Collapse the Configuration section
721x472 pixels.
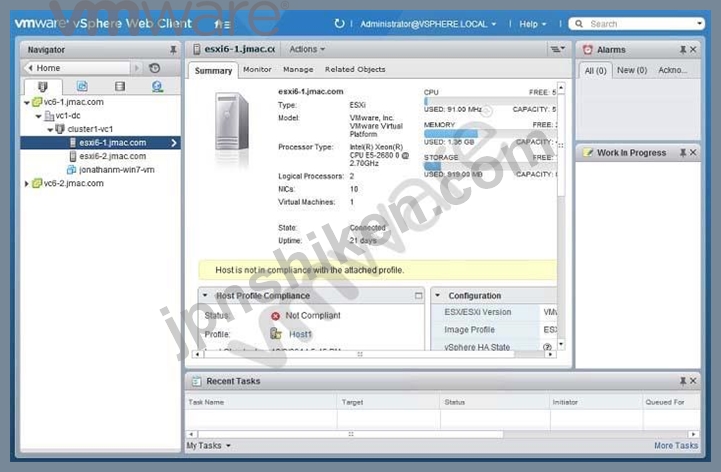pyautogui.click(x=438, y=296)
